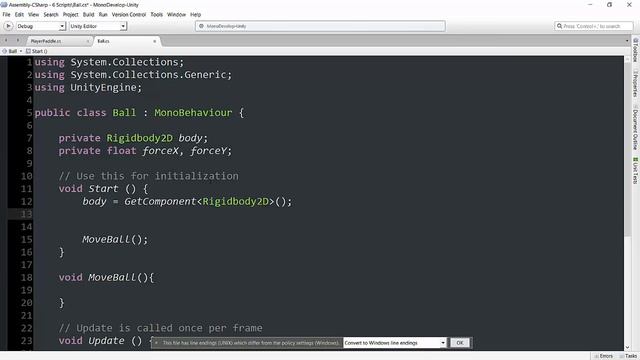
Task: Open the Unit Tests side panel
Action: [636, 171]
